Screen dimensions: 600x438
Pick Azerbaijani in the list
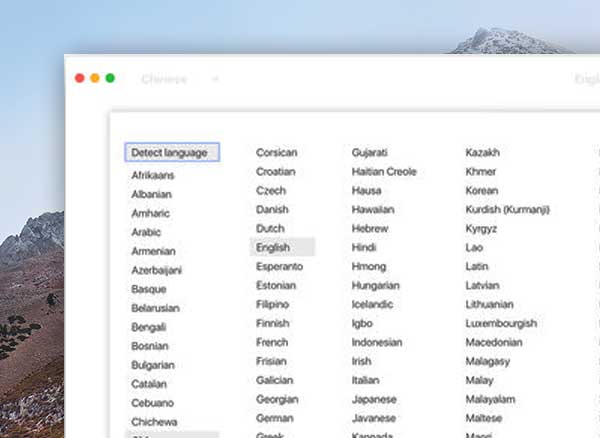tap(157, 270)
